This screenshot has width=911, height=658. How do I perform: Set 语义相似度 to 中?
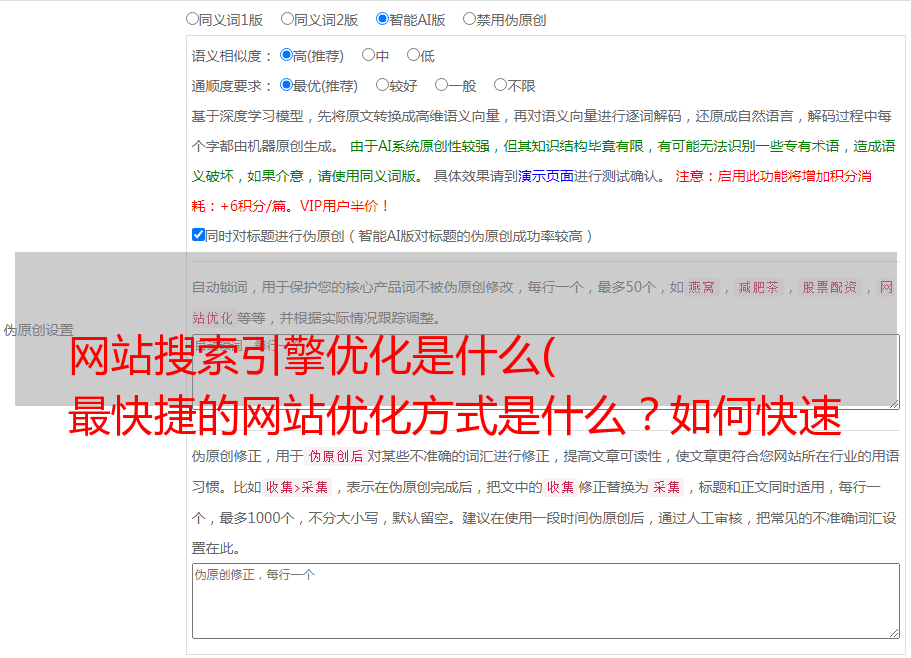[368, 55]
